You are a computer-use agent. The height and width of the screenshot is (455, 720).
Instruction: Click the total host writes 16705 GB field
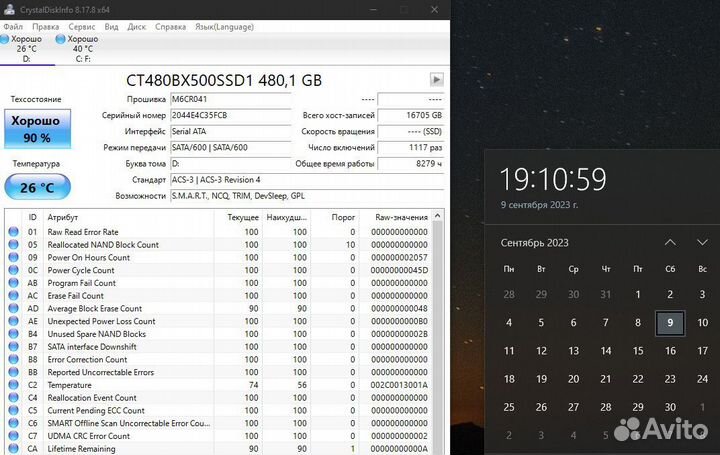[411, 115]
